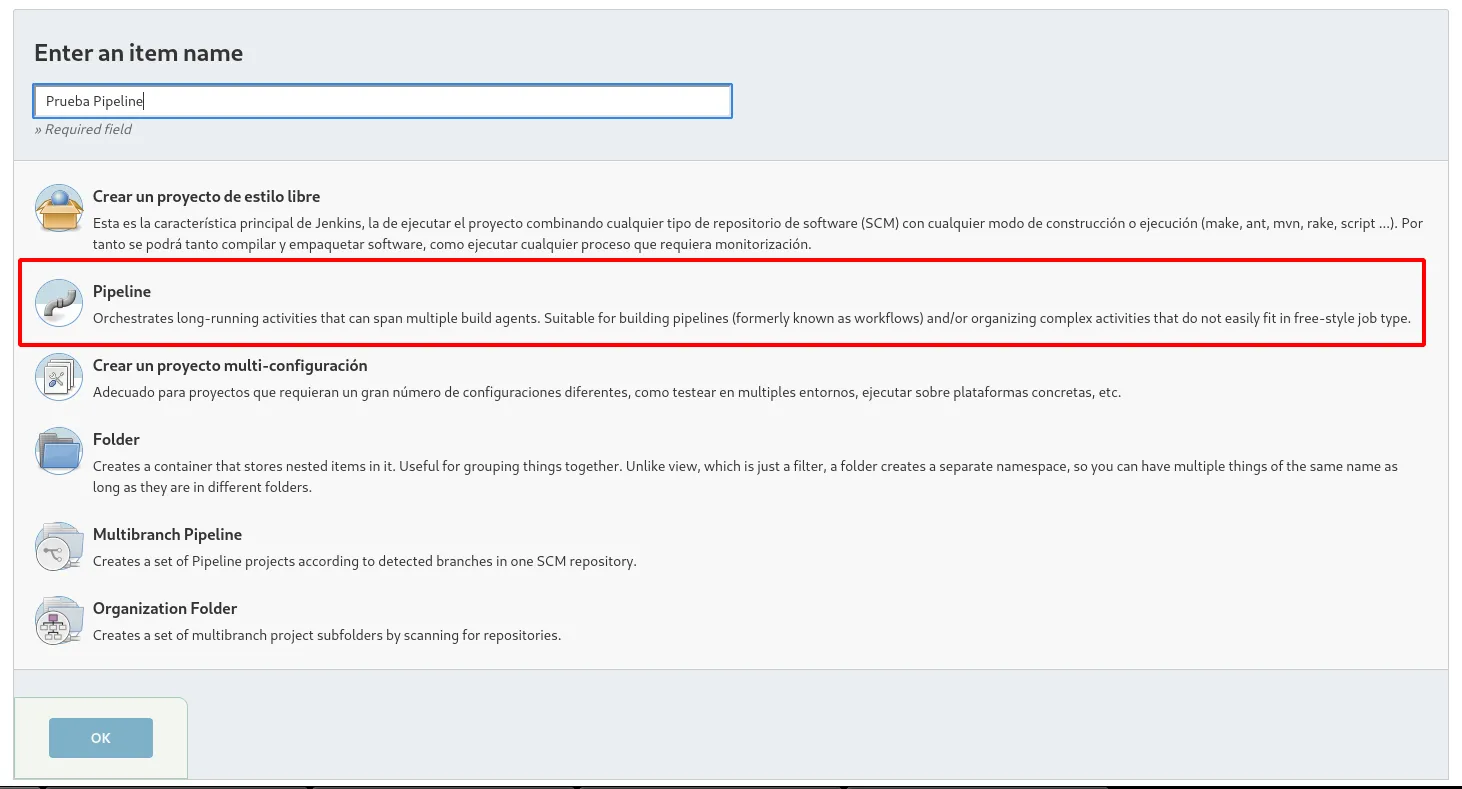The height and width of the screenshot is (789, 1462).
Task: Click the Organization Folder icon
Action: coord(58,620)
